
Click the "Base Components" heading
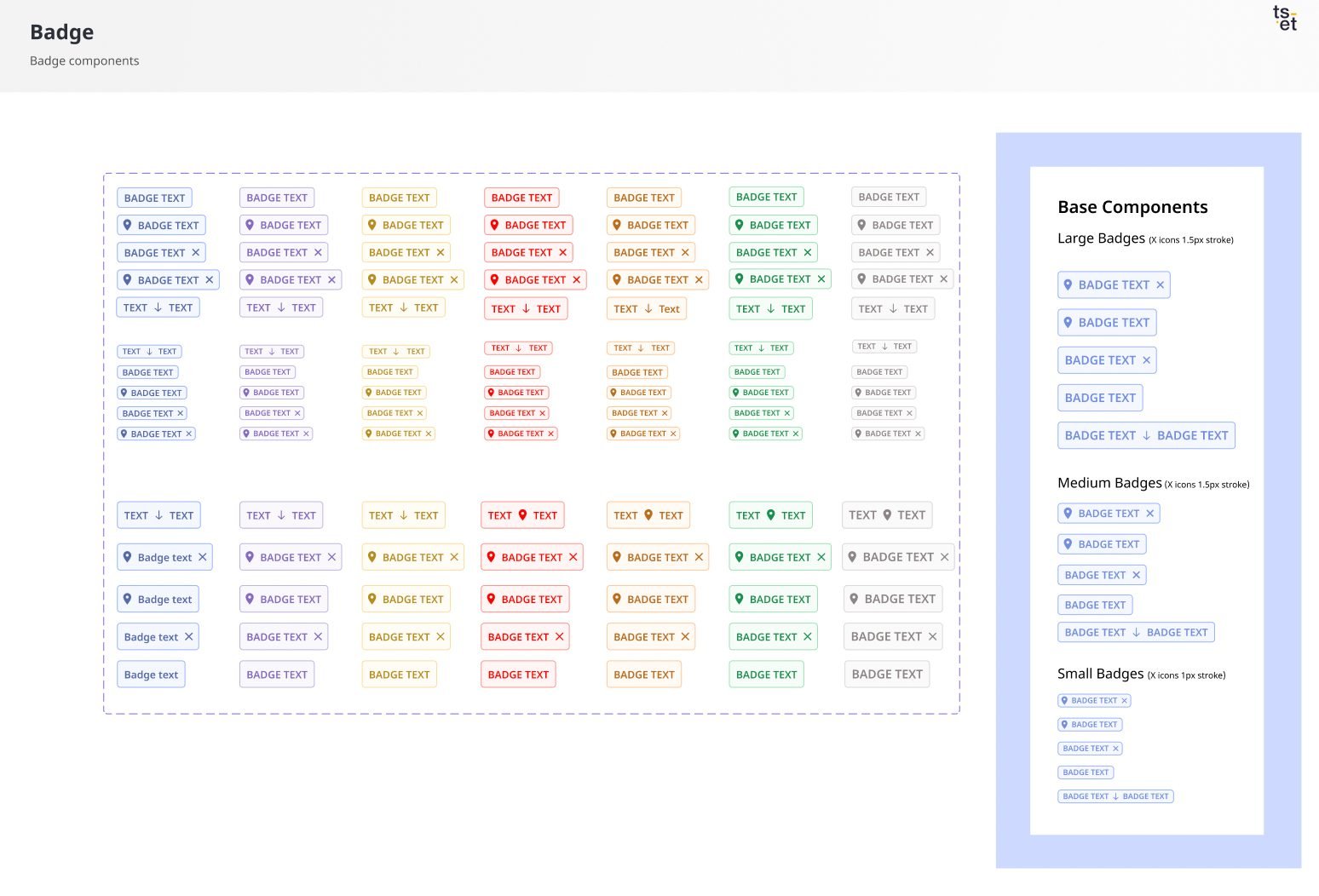coord(1132,207)
